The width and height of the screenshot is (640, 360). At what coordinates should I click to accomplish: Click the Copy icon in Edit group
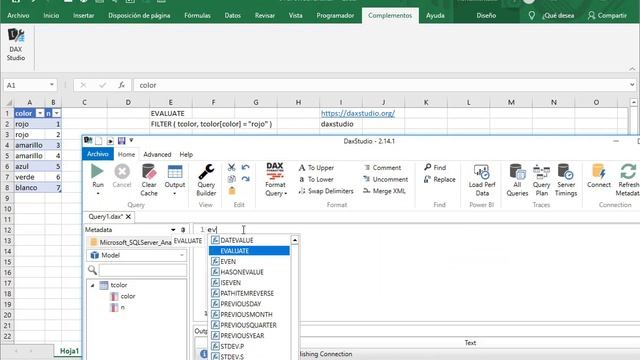(x=231, y=179)
